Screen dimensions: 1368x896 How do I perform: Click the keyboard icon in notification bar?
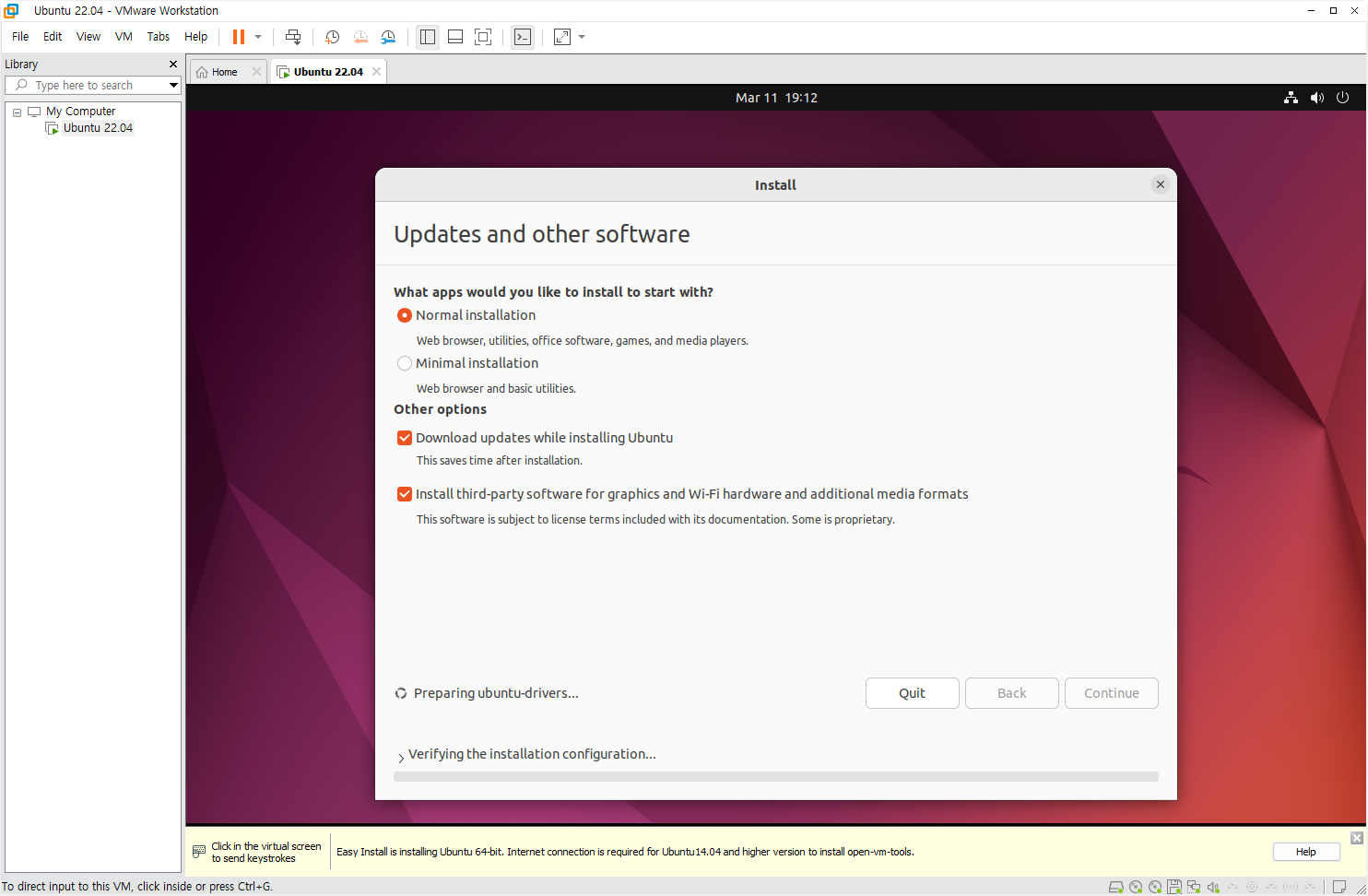199,852
